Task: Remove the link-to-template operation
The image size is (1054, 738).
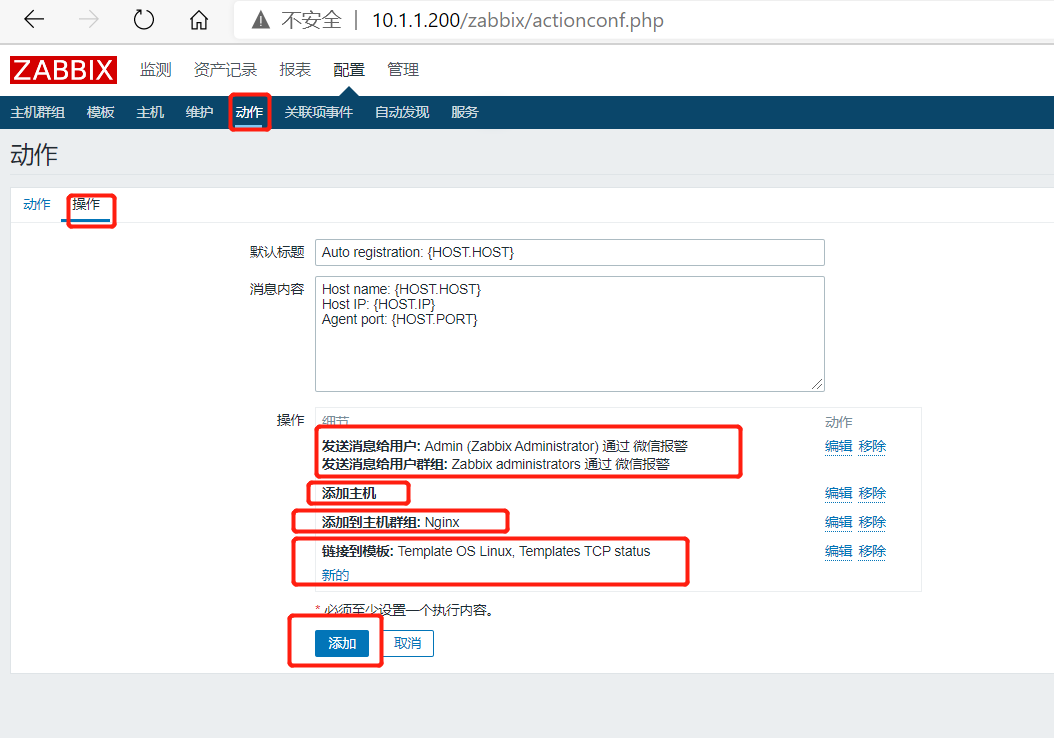Action: pyautogui.click(x=872, y=551)
